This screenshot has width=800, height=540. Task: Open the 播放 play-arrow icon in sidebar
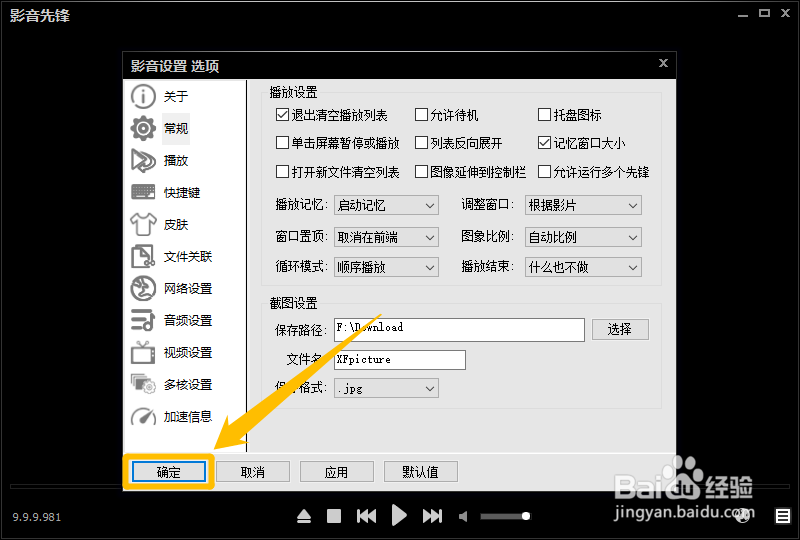(x=143, y=160)
